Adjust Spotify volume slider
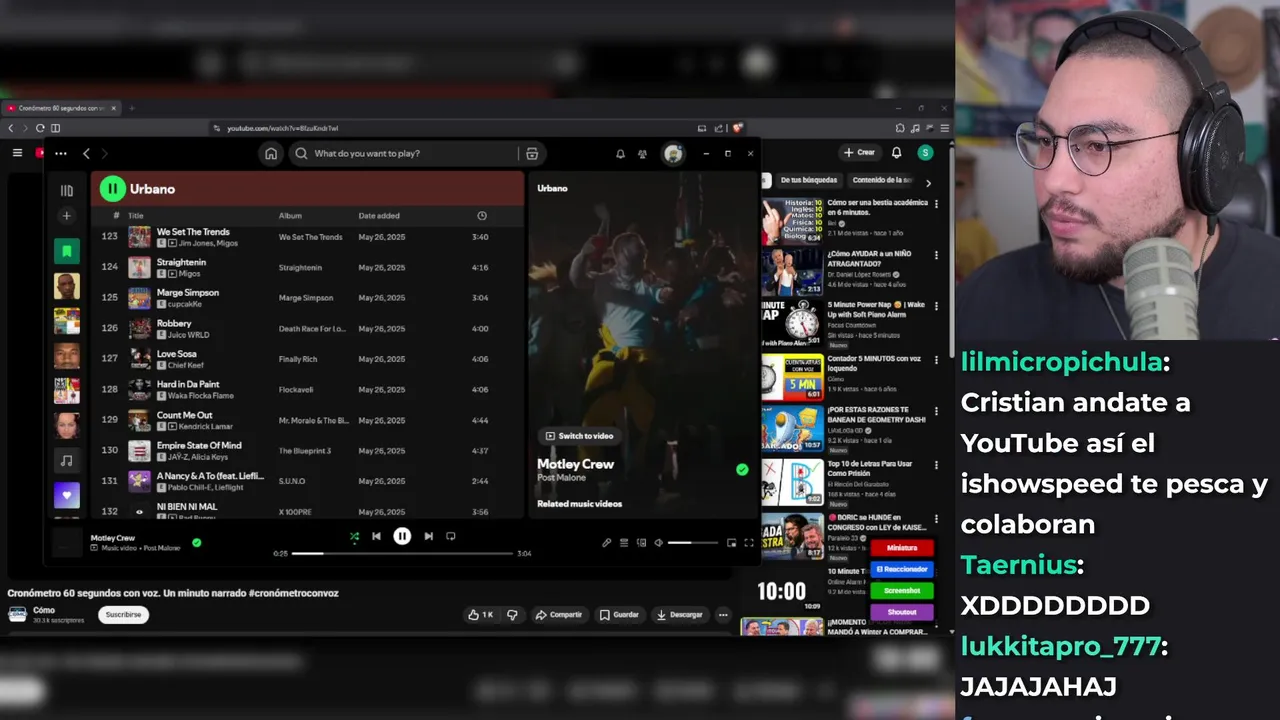Viewport: 1280px width, 720px height. [693, 543]
